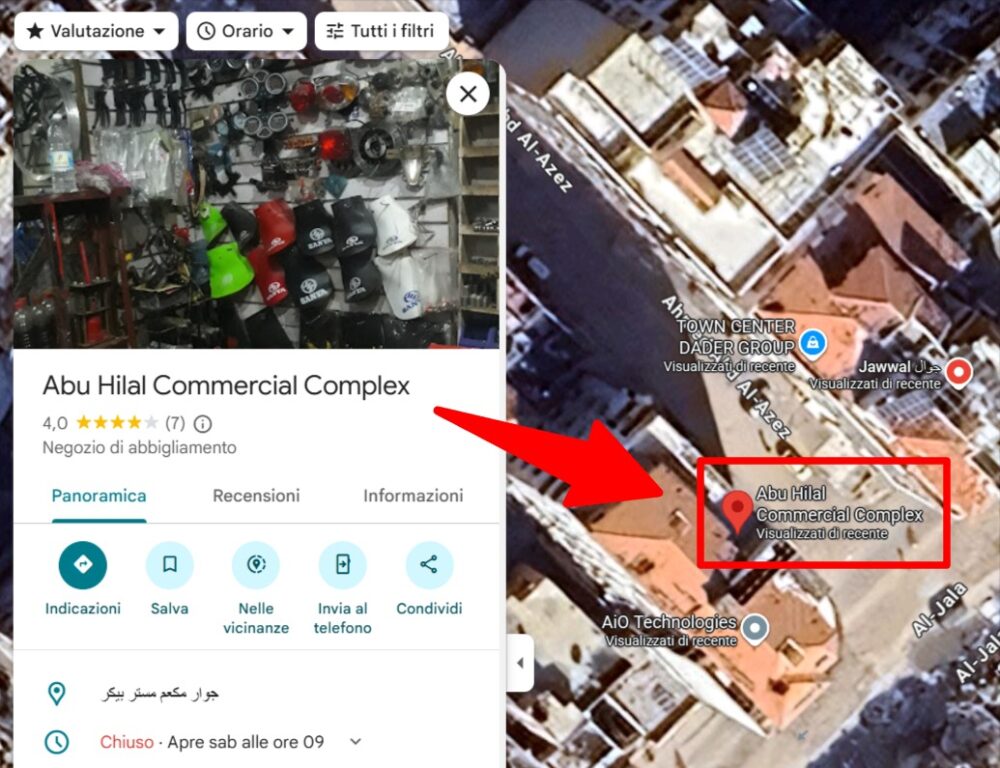Collapse the side panel with arrow handle
1000x768 pixels.
tap(520, 663)
